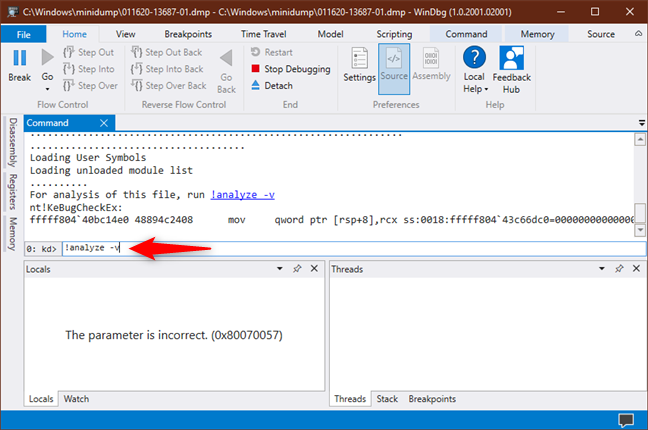Click the Break pause icon
Viewport: 648px width, 430px height.
19,58
